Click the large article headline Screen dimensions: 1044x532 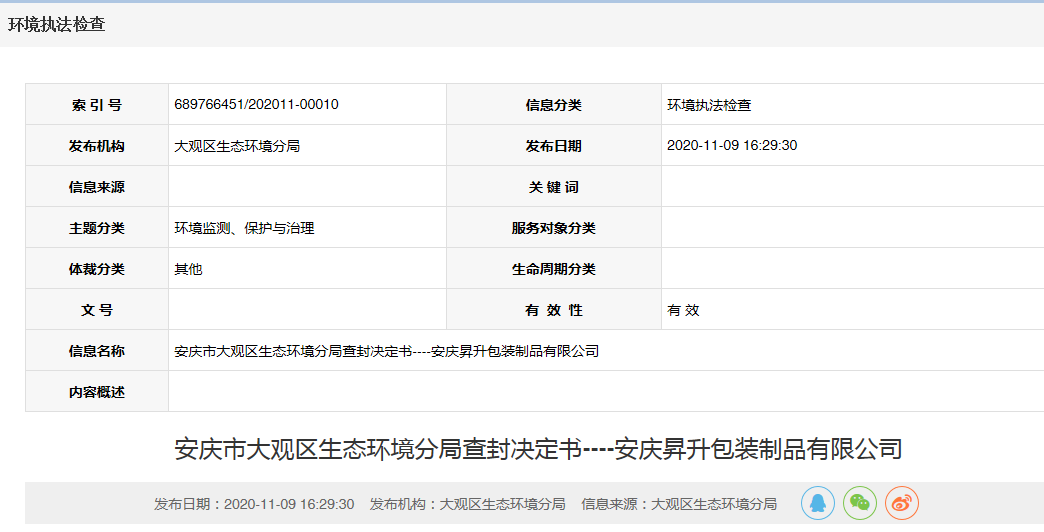click(x=538, y=449)
